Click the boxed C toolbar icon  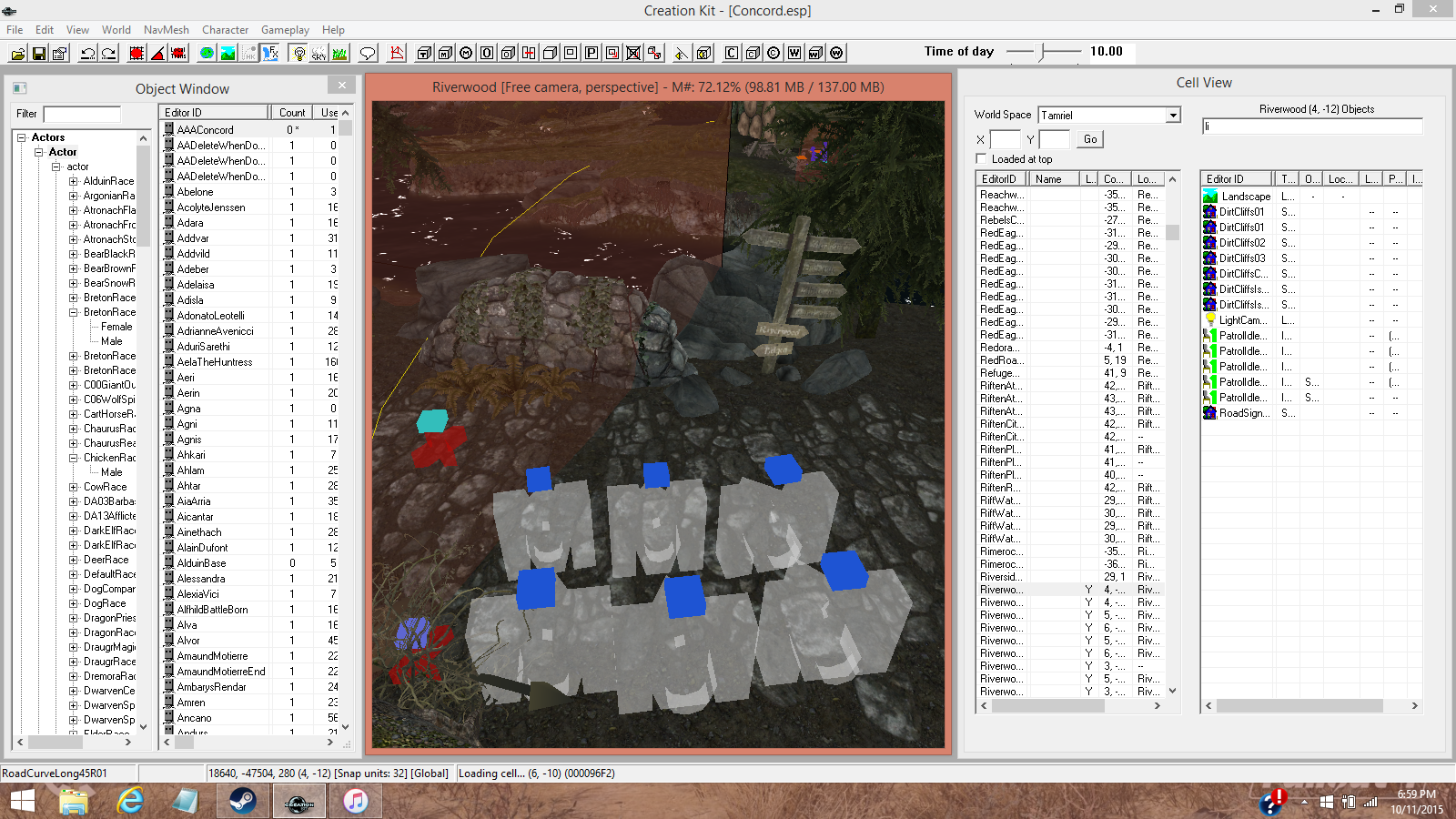click(732, 53)
